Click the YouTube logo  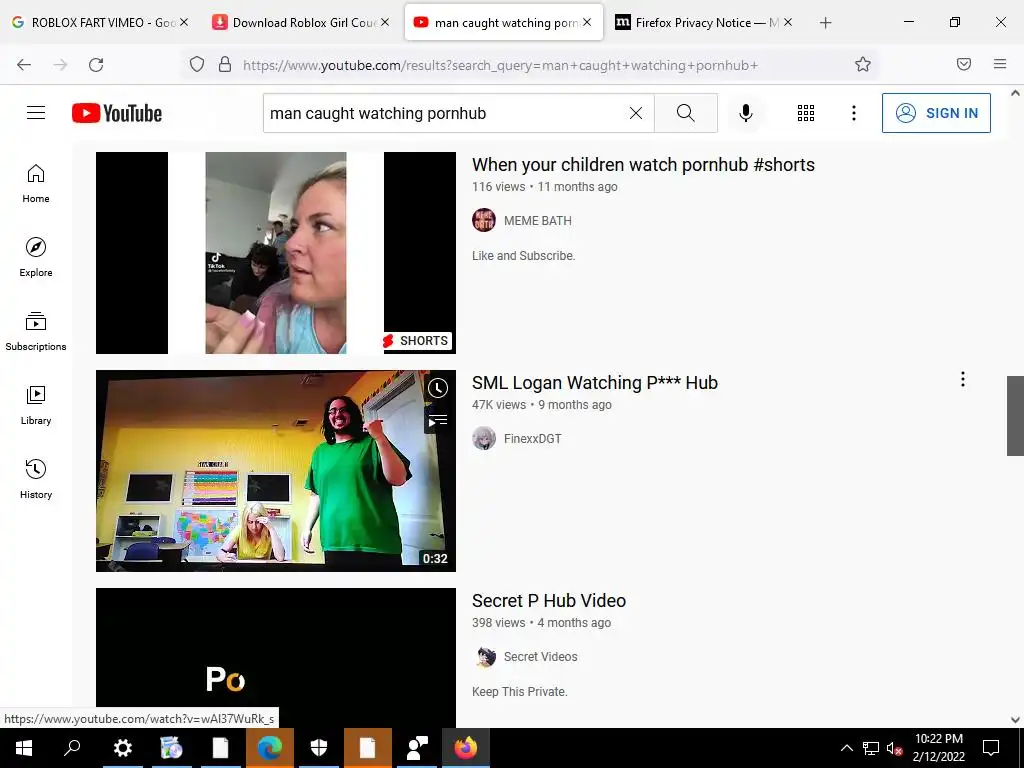(117, 113)
